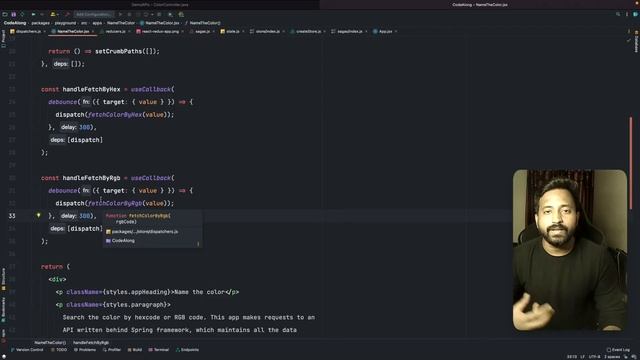Click the 2 spaces indent status entry

[611, 357]
